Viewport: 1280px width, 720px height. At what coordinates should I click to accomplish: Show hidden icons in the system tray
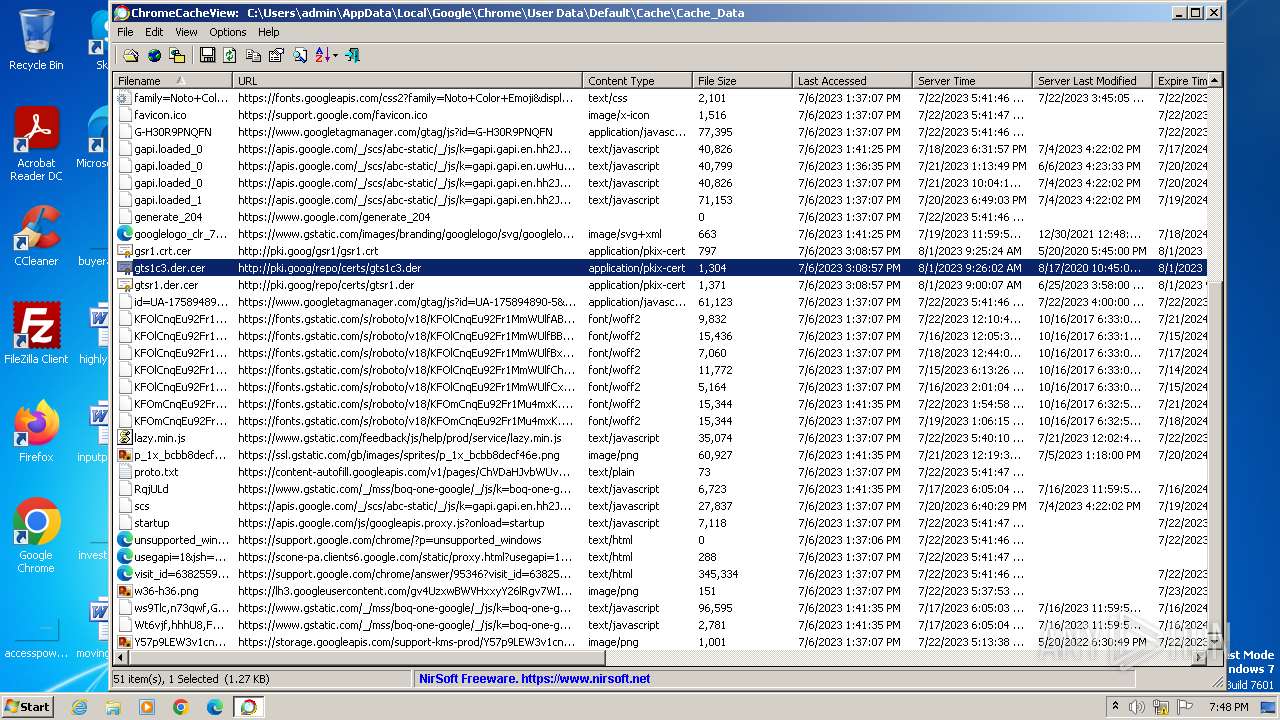point(1115,707)
